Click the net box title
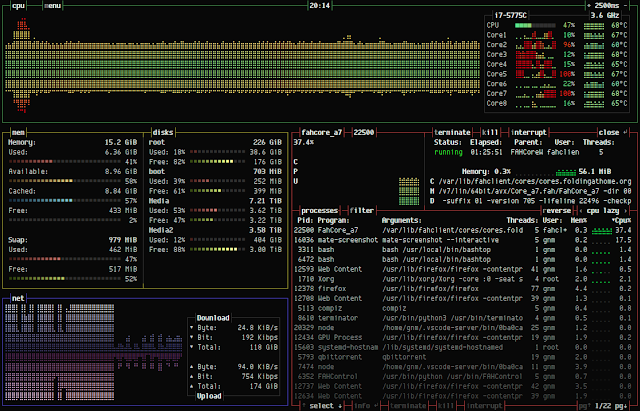Image resolution: width=640 pixels, height=411 pixels. pyautogui.click(x=18, y=298)
